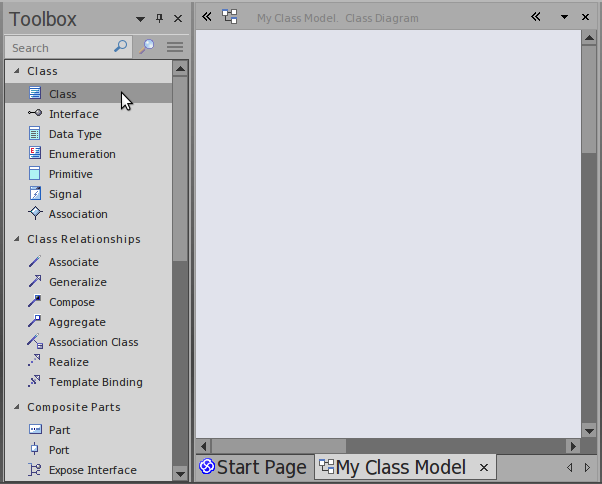This screenshot has height=484, width=602.
Task: Choose the Aggregate connector tool
Action: coord(76,322)
